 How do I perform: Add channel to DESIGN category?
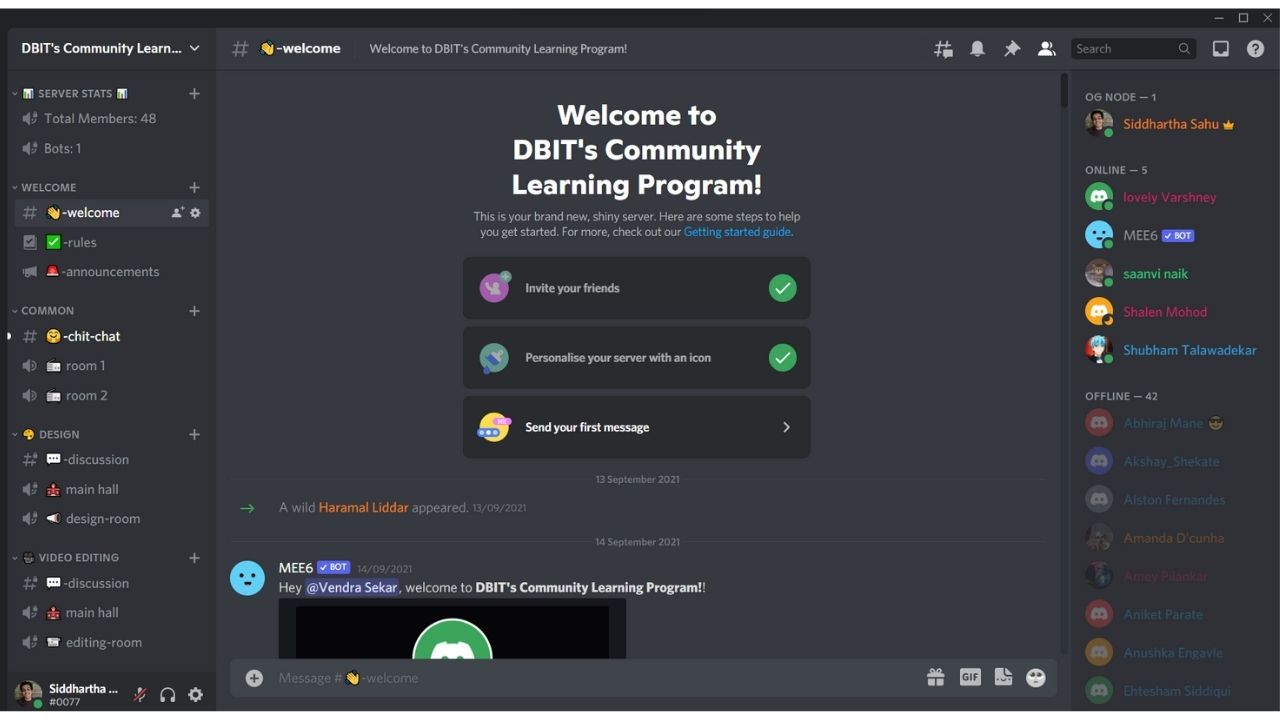[194, 434]
